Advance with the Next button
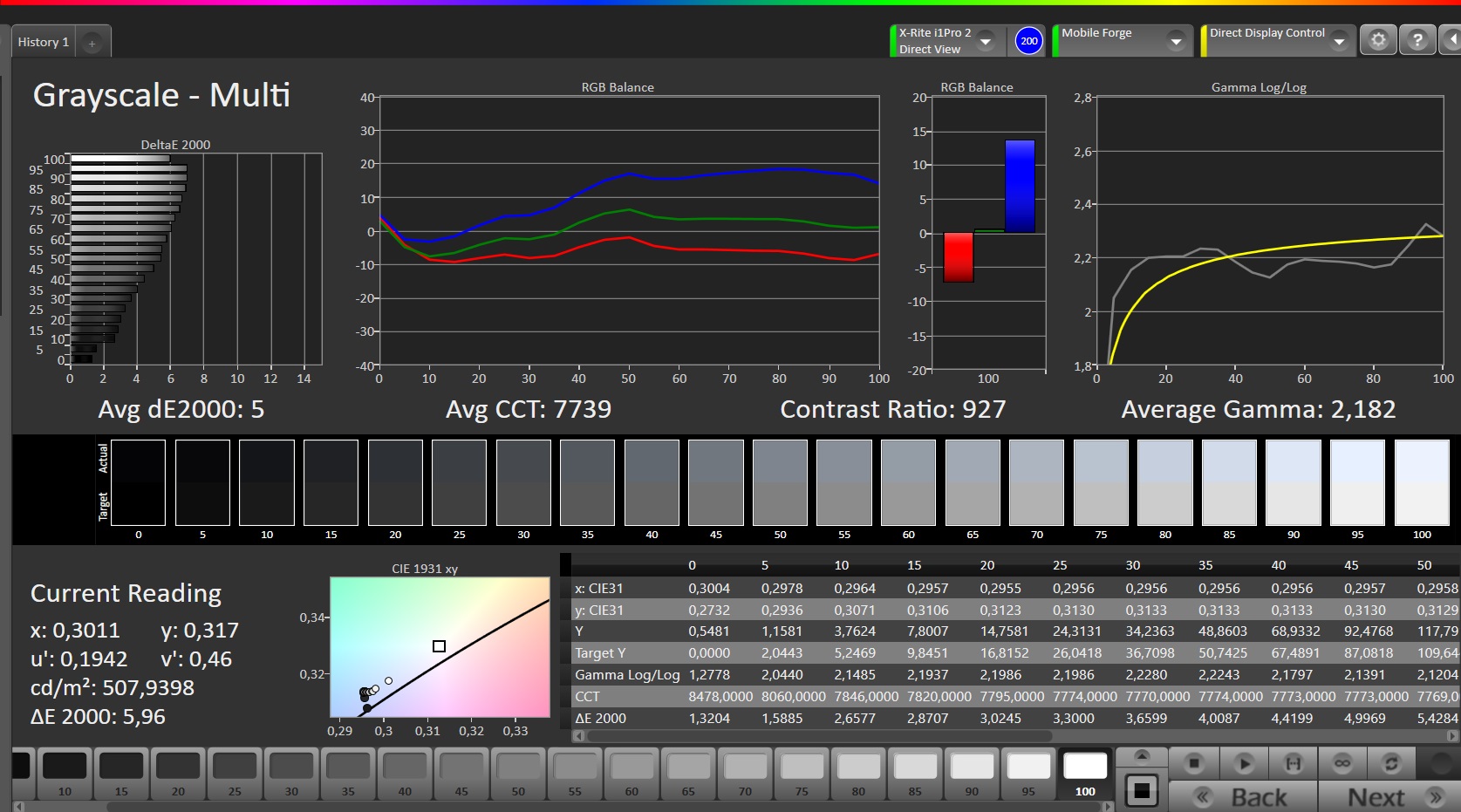The height and width of the screenshot is (812, 1461). tap(1389, 797)
